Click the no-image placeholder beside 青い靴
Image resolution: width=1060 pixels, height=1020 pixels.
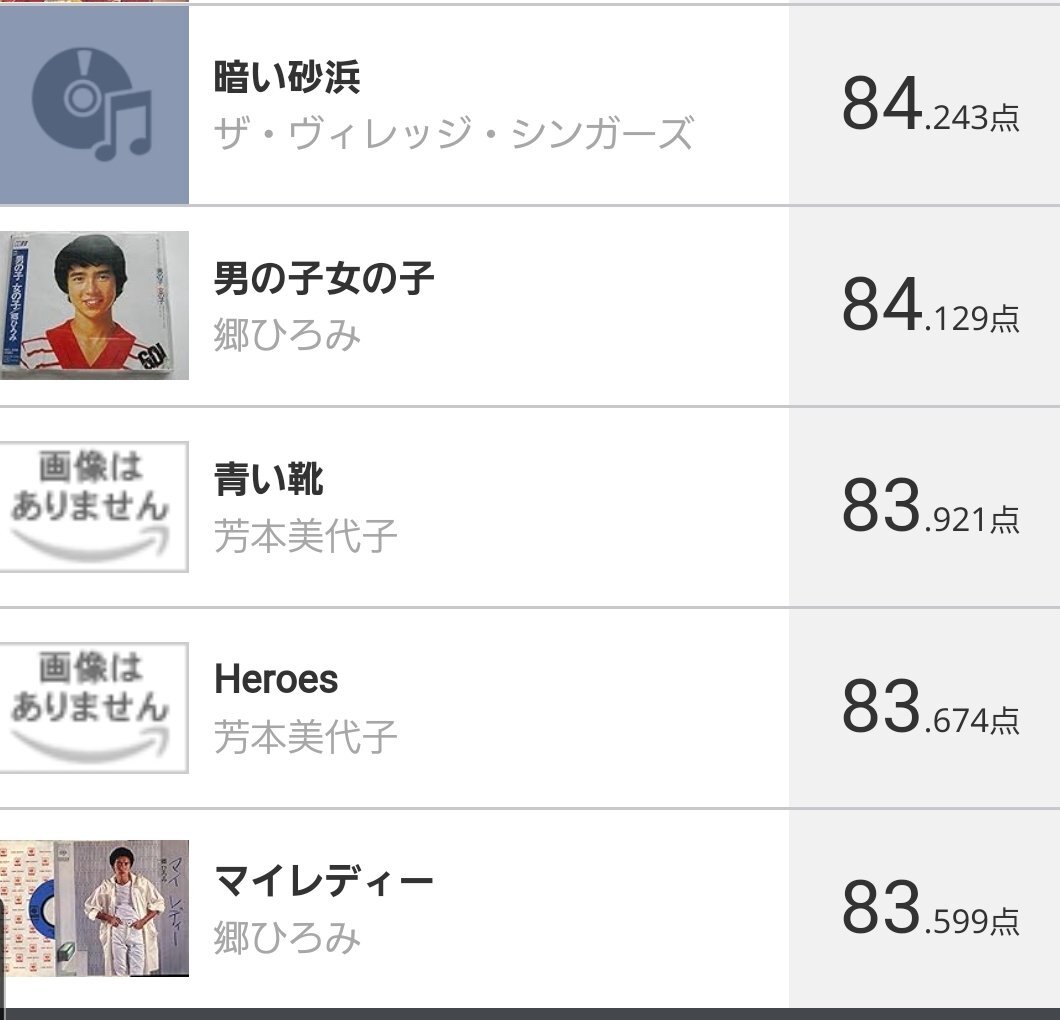(94, 506)
